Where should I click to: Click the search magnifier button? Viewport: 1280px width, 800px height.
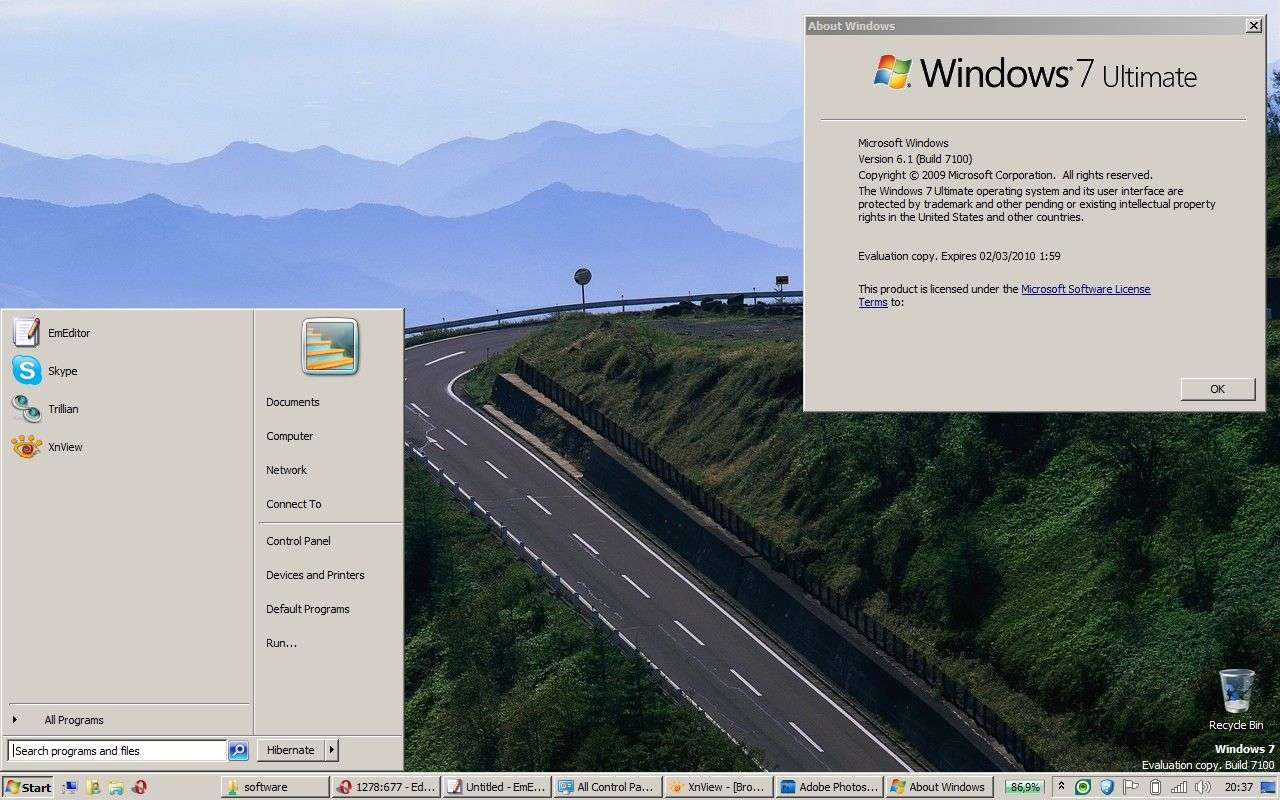tap(238, 750)
